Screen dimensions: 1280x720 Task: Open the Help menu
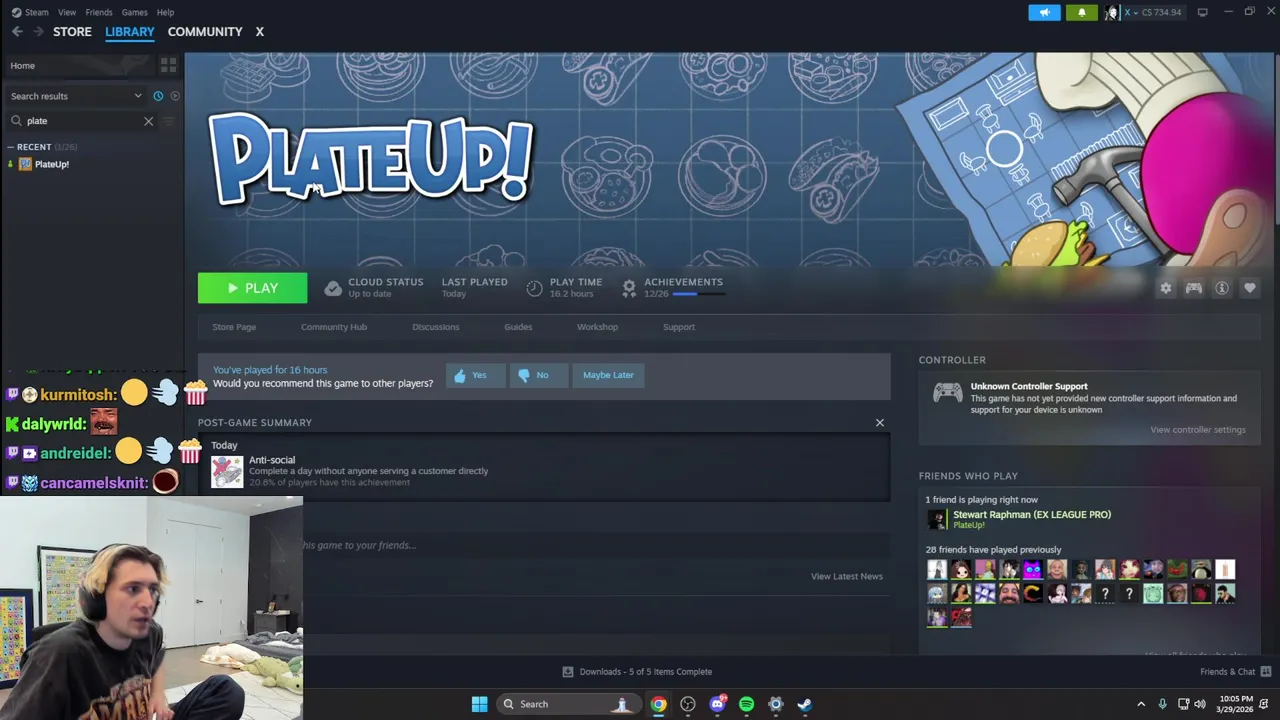click(165, 12)
